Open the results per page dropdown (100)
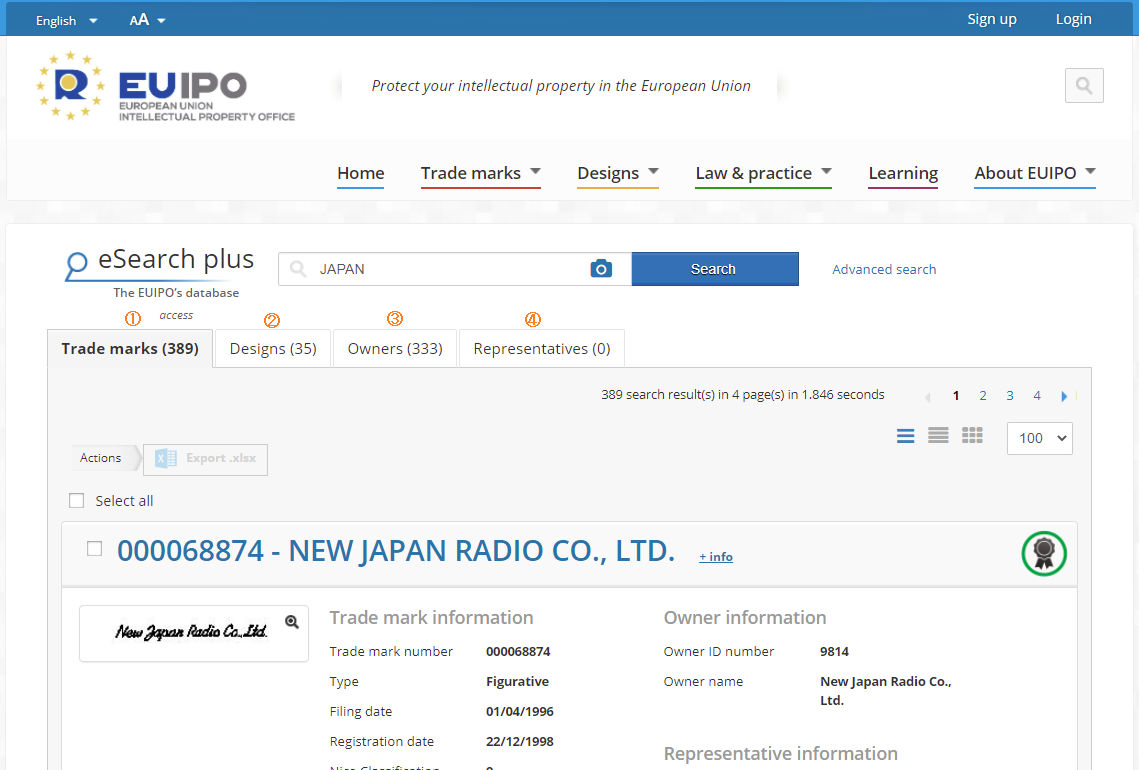Screen dimensions: 1139x770 point(1039,438)
